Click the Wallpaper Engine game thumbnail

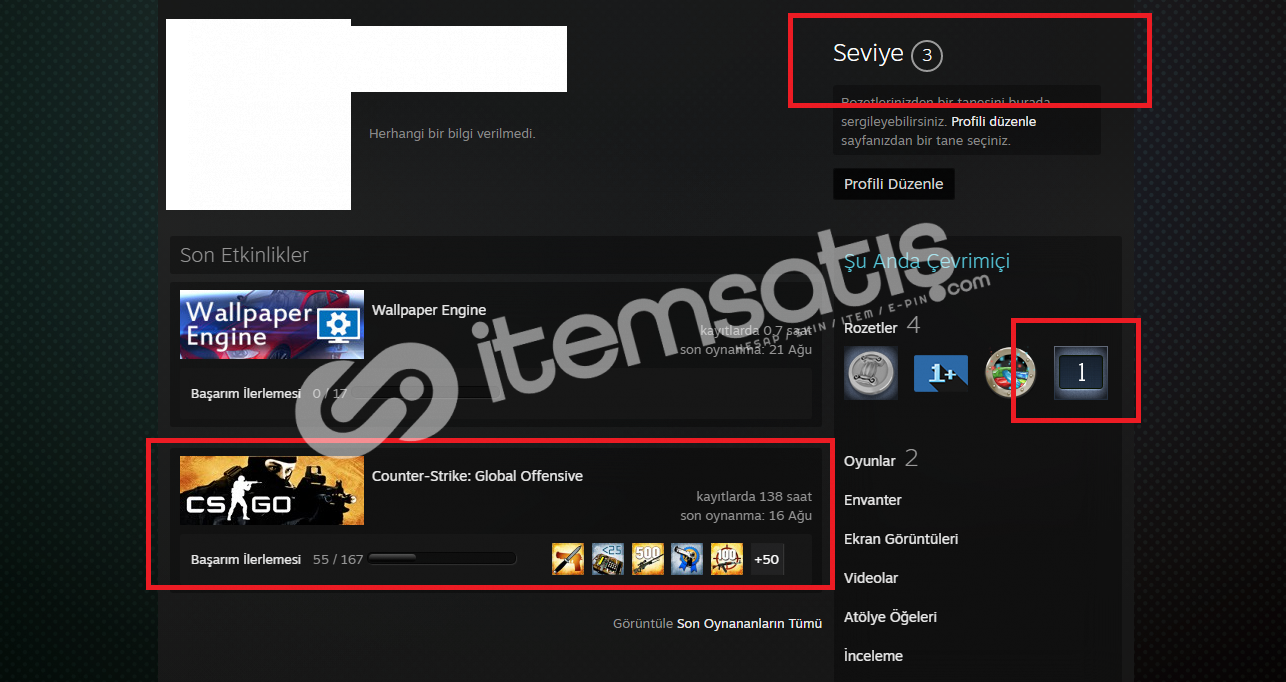point(272,324)
